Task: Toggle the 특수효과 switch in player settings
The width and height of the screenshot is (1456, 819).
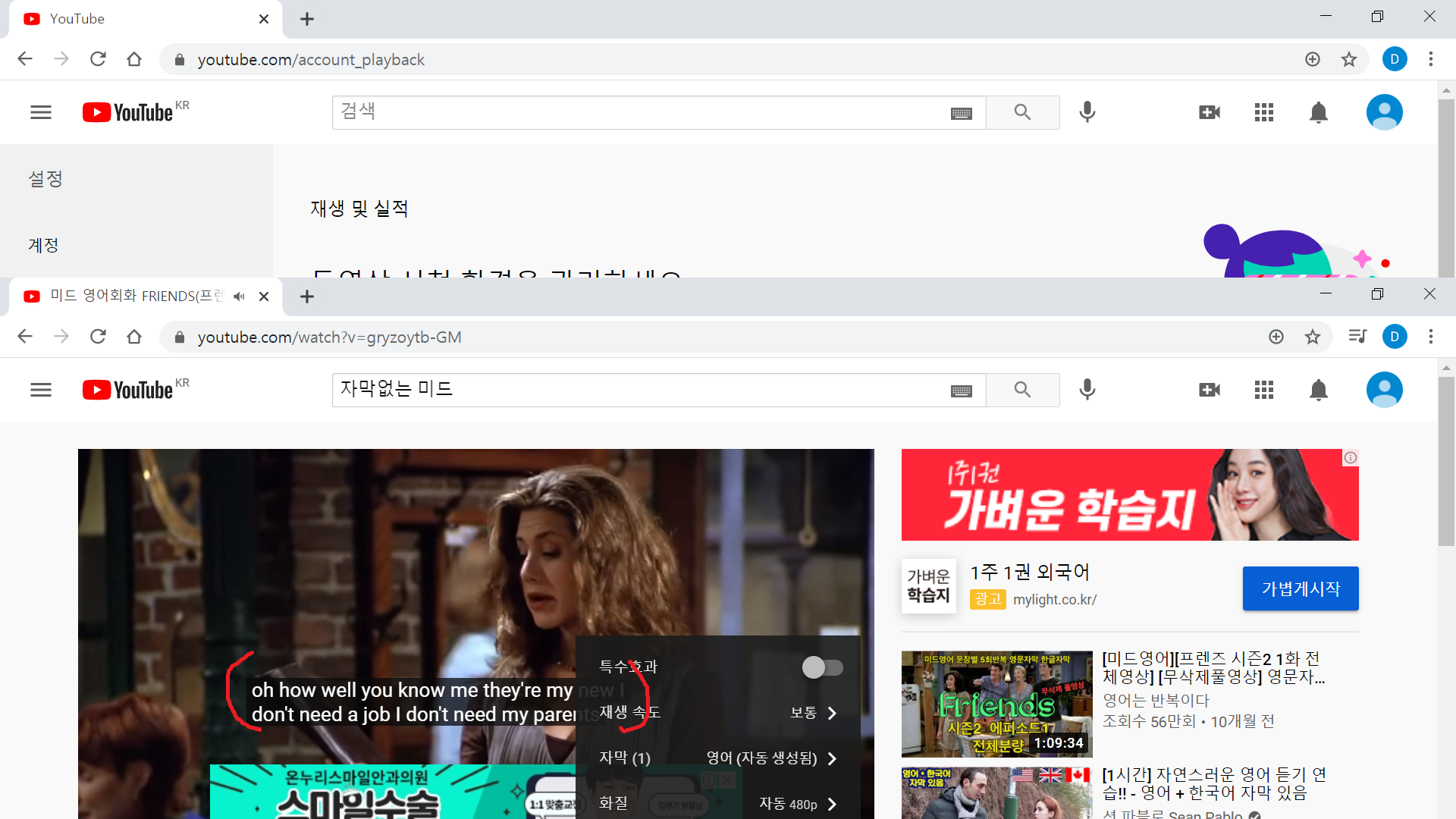Action: [823, 667]
